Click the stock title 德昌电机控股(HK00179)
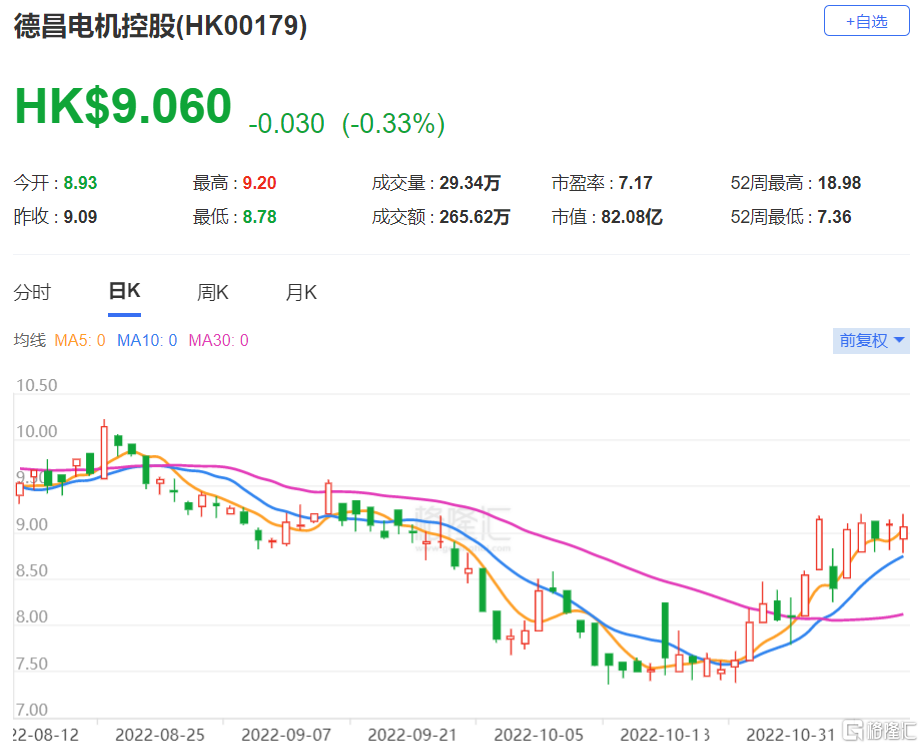Image resolution: width=924 pixels, height=748 pixels. 160,26
